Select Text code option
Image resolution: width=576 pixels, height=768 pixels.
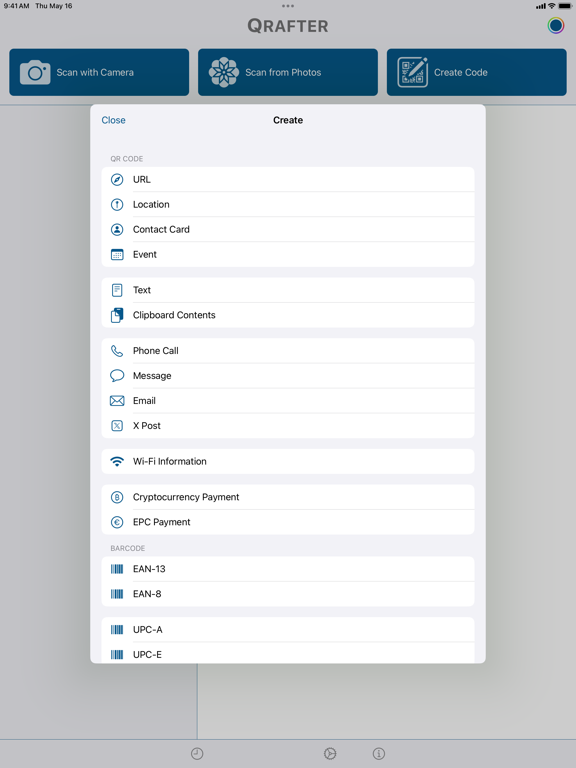(288, 290)
